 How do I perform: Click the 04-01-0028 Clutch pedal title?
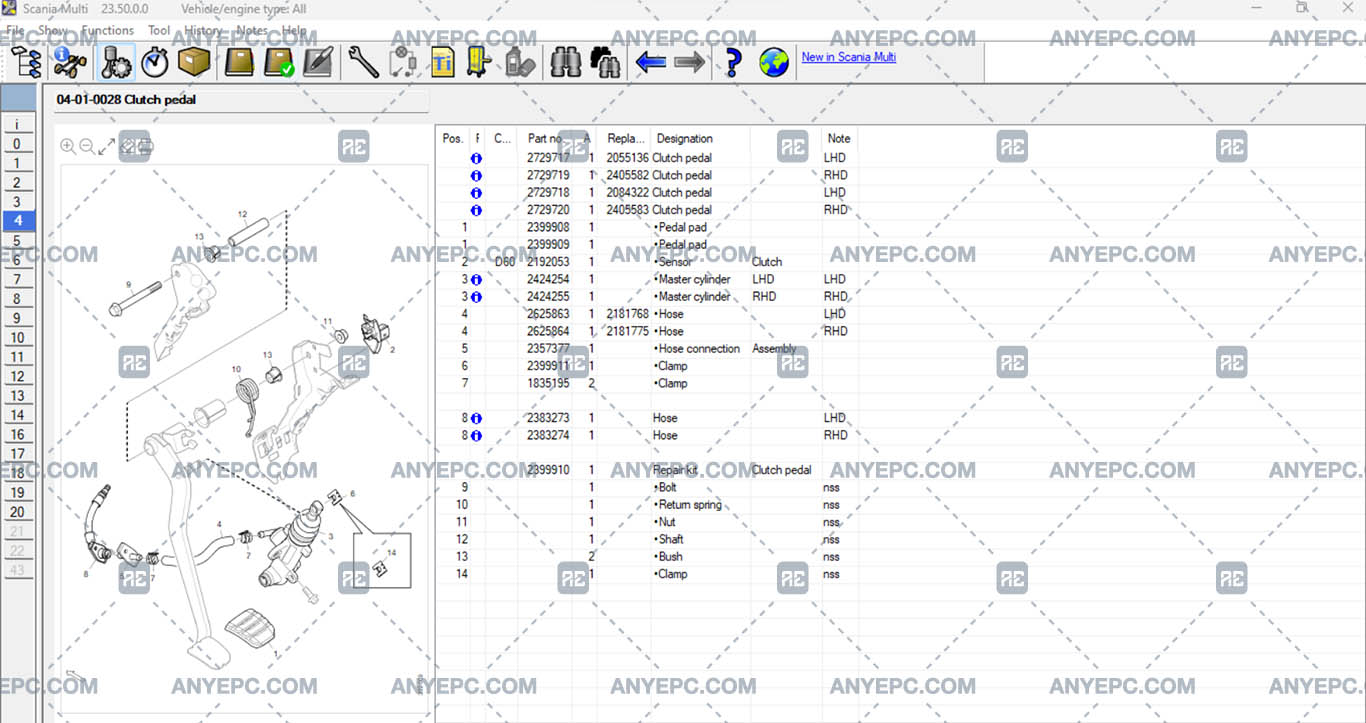(x=126, y=100)
